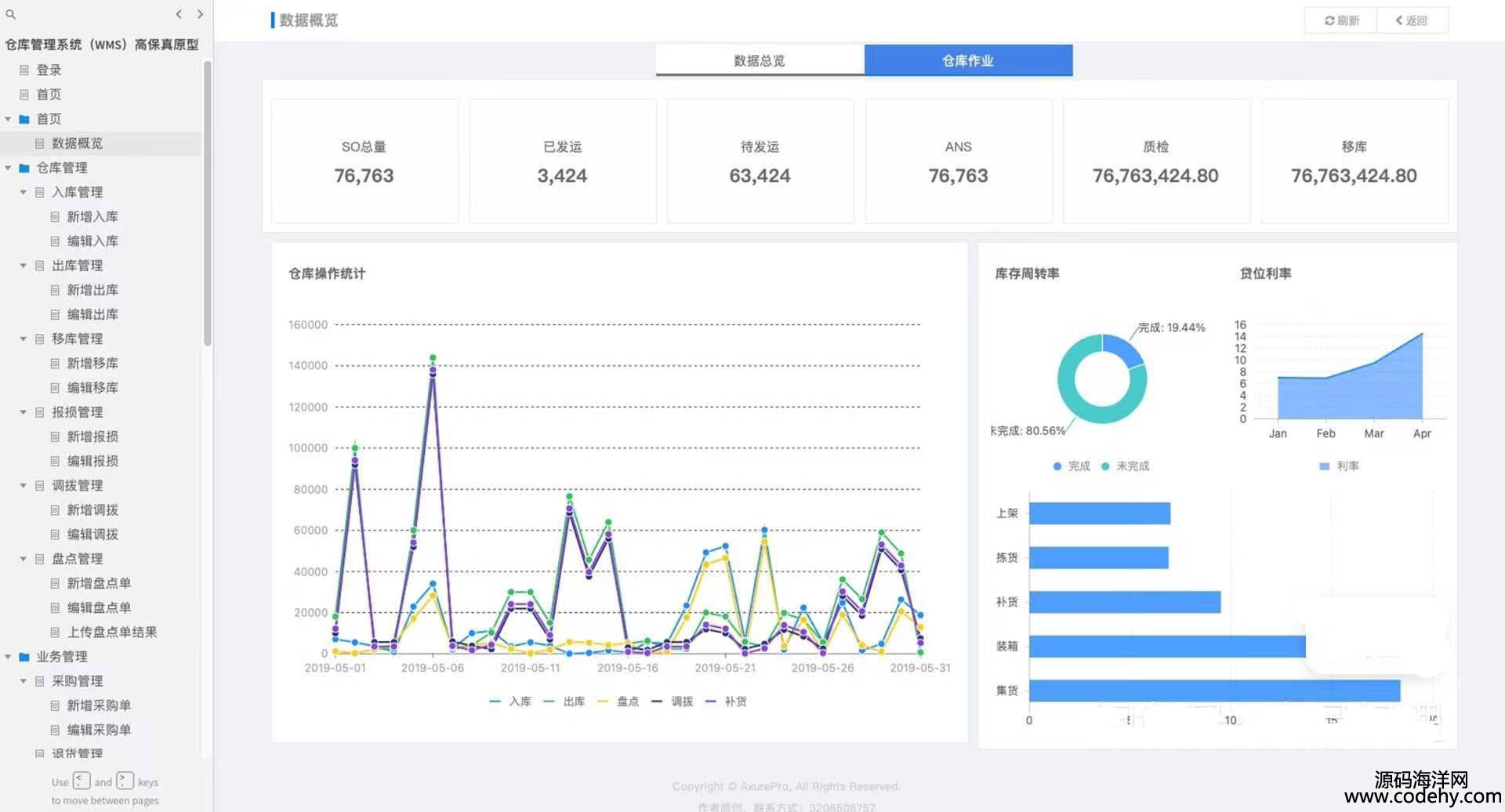Toggle the 盘点 series in chart legend
Image resolution: width=1505 pixels, height=812 pixels.
tap(618, 701)
